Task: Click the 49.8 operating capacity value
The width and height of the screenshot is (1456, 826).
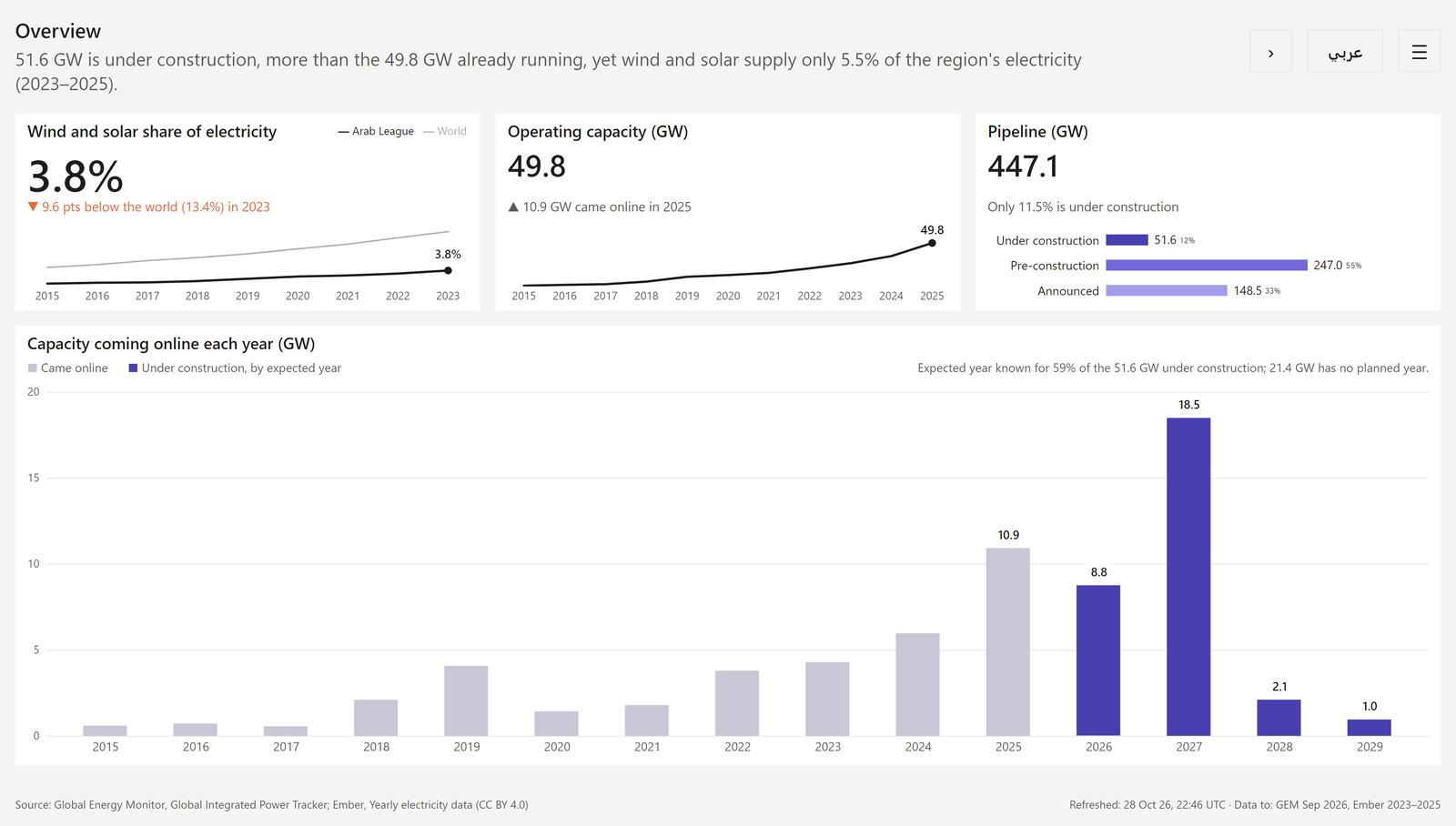Action: pyautogui.click(x=537, y=166)
